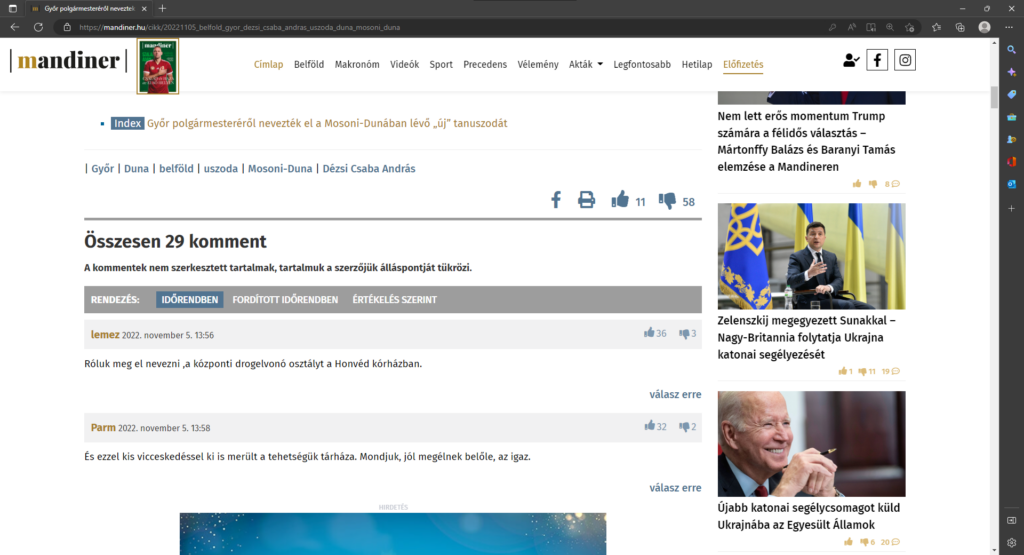Click the Dézsi Csaba András tag
Image resolution: width=1024 pixels, height=555 pixels.
click(x=368, y=169)
